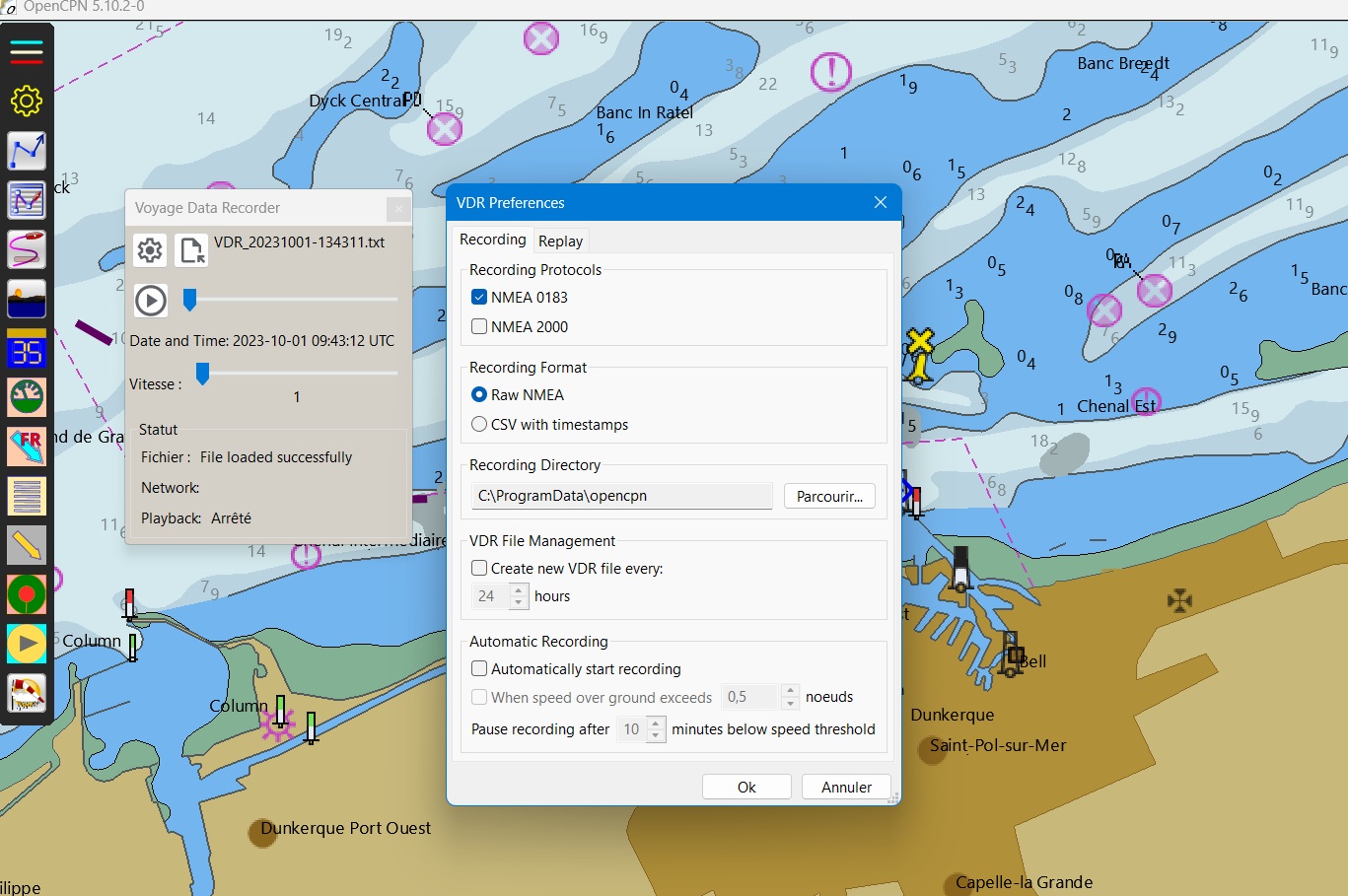Screen dimensions: 1348x896
Task: Open the hamburger menu in the sidebar
Action: (27, 51)
